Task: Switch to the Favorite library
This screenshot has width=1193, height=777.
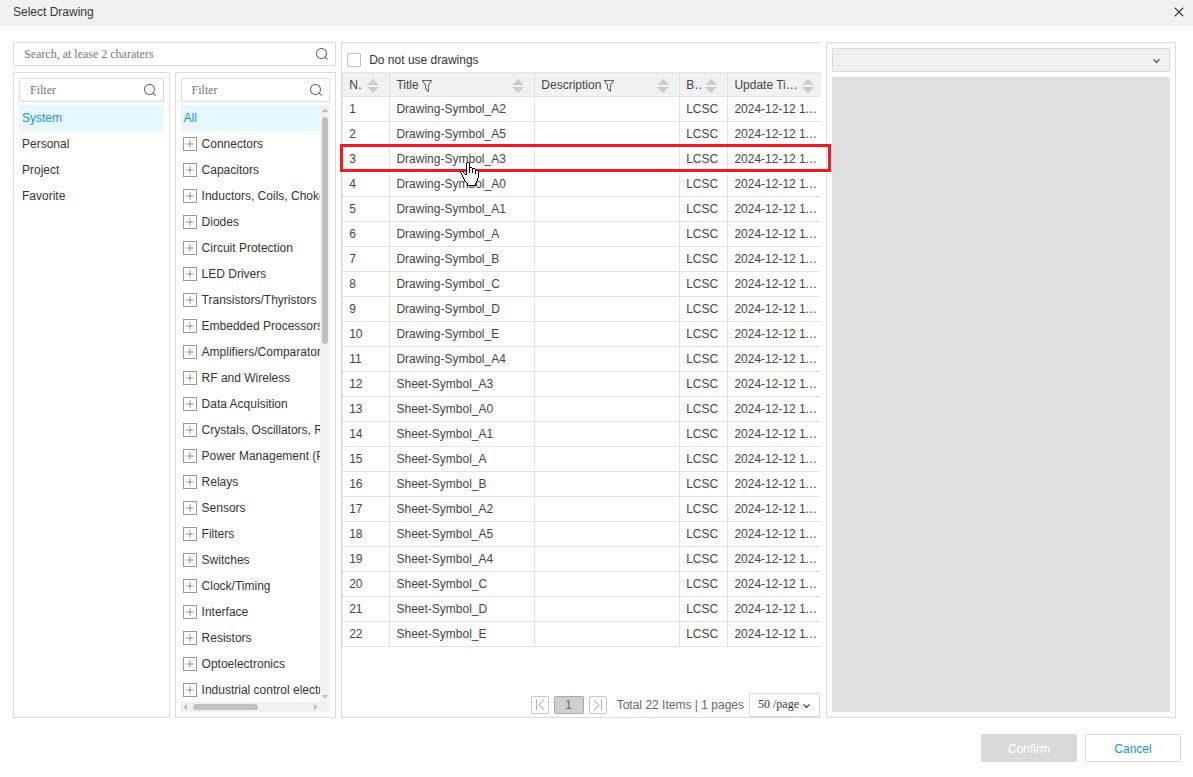Action: (44, 196)
